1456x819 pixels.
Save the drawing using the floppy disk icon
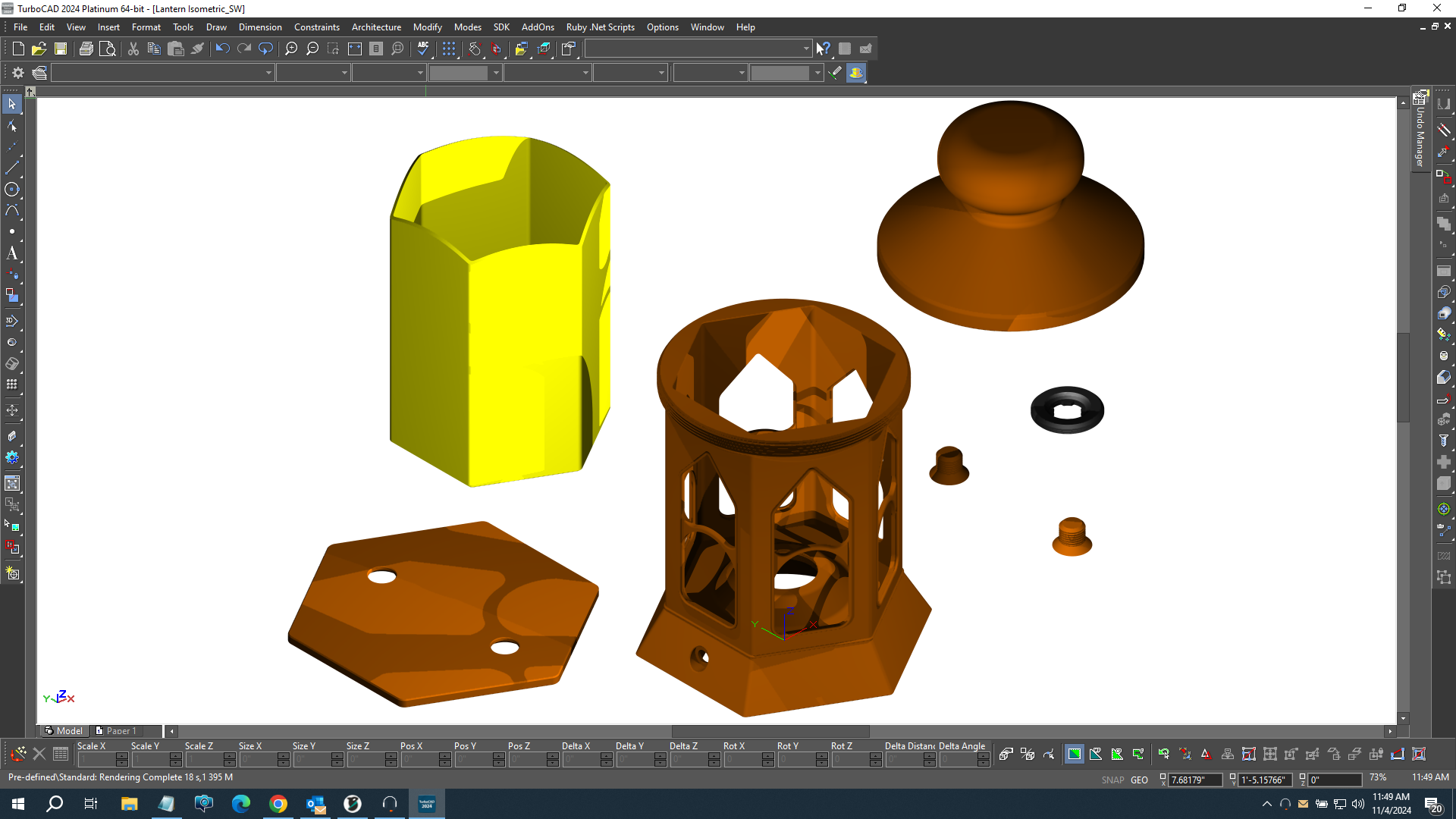61,49
